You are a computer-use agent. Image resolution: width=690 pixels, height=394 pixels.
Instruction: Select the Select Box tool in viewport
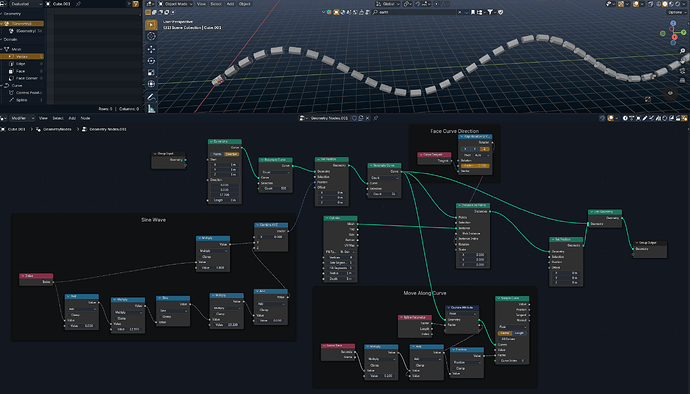coord(151,25)
